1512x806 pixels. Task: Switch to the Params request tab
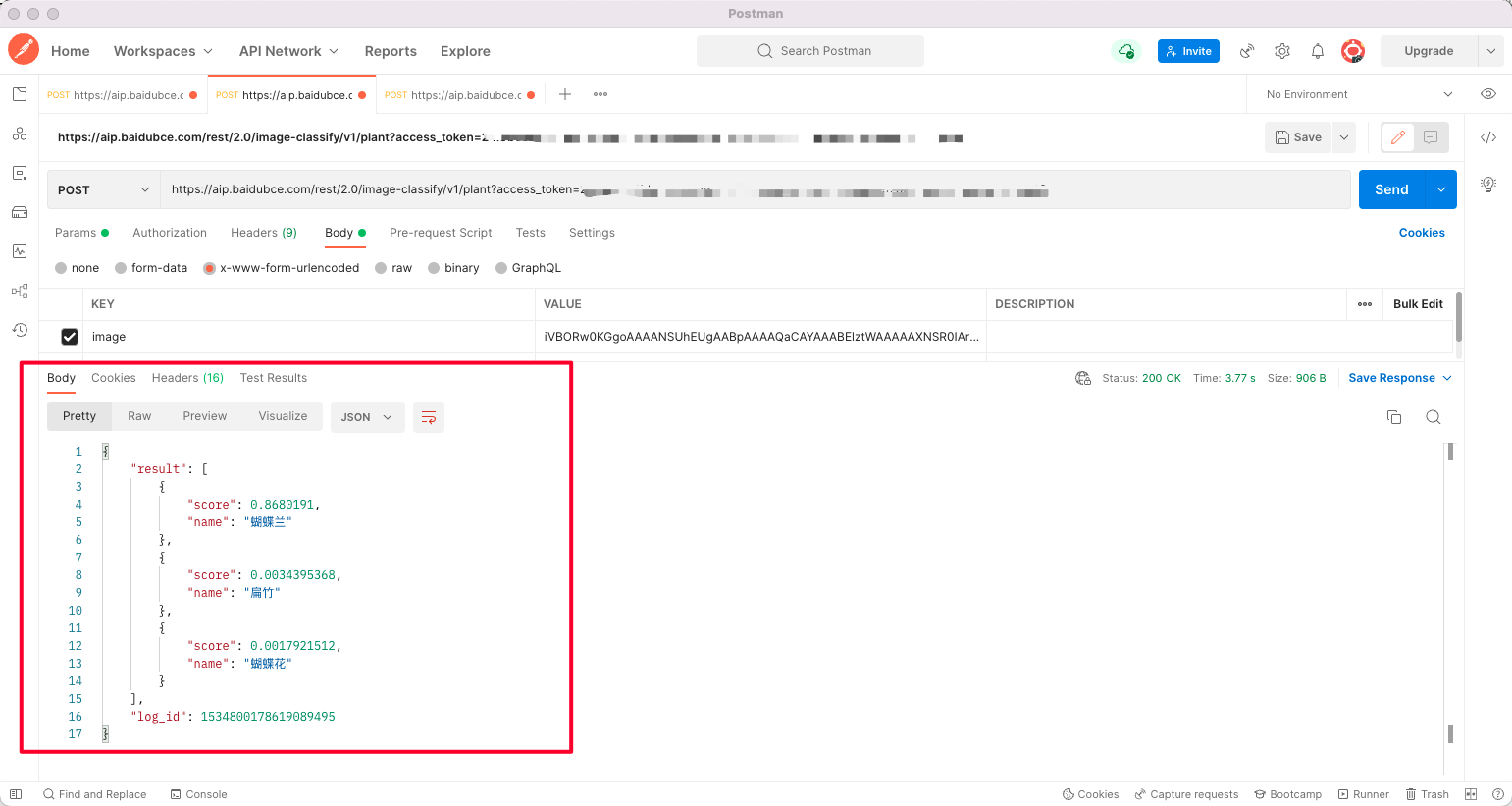pos(82,233)
